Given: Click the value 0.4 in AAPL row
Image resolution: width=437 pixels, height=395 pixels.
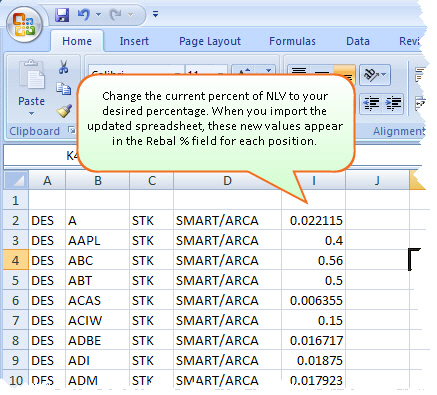Looking at the screenshot, I should click(313, 240).
